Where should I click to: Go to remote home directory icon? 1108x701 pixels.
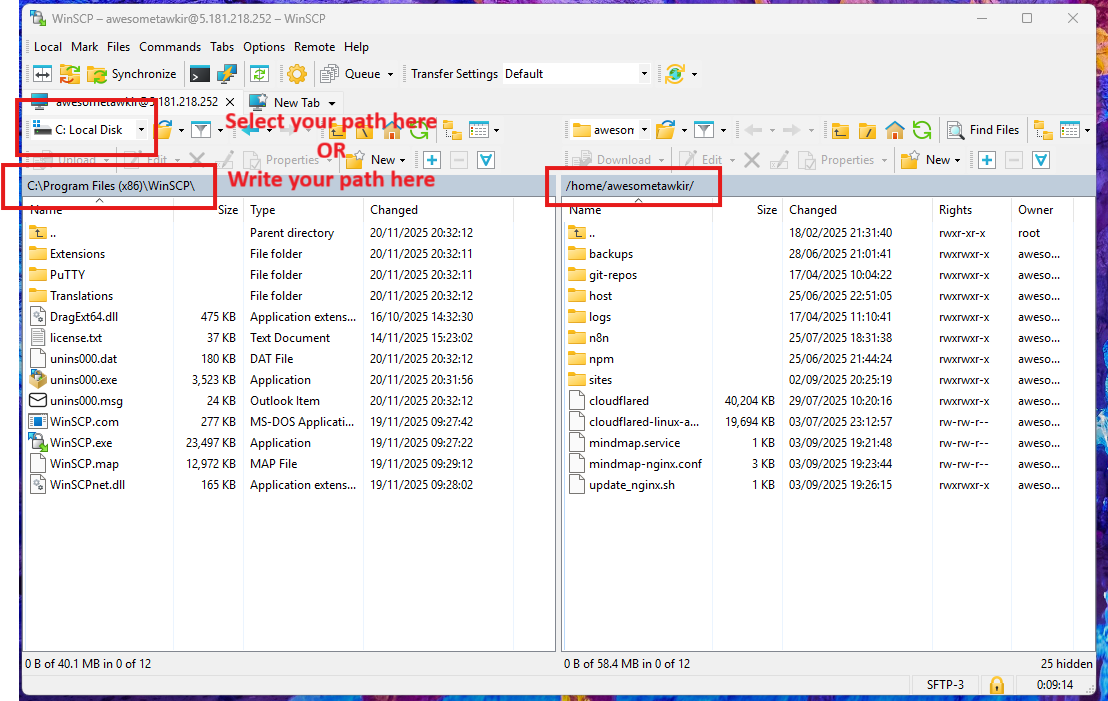[895, 130]
